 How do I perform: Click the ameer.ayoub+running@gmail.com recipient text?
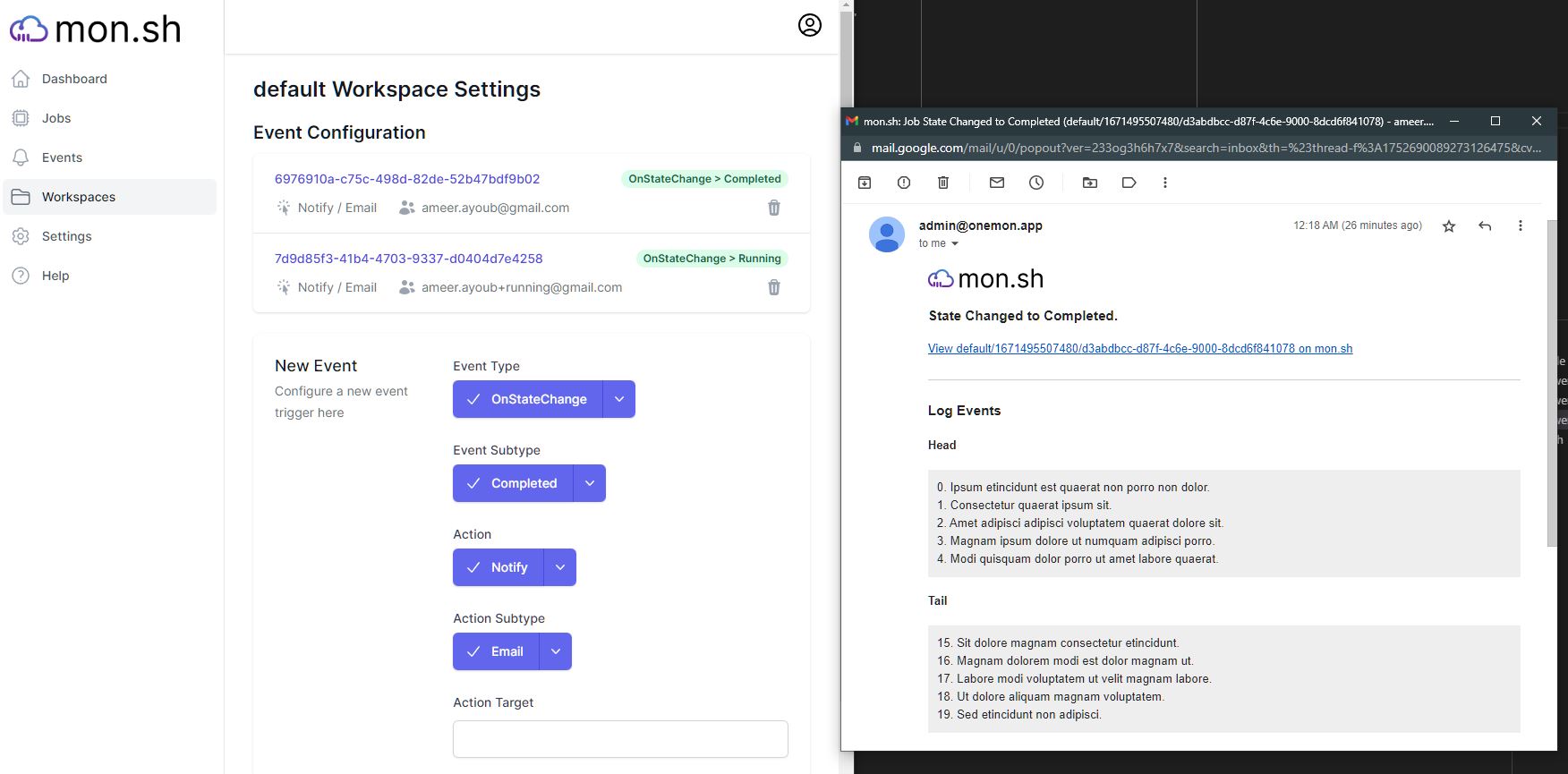(522, 287)
